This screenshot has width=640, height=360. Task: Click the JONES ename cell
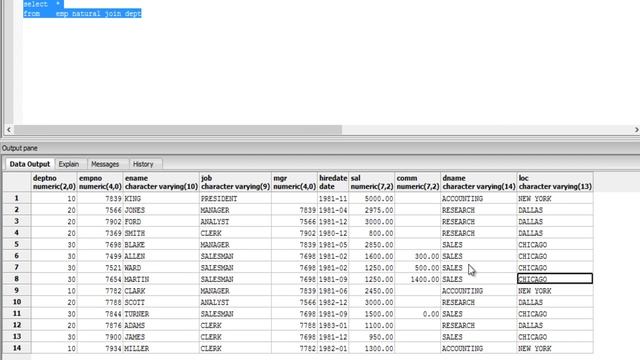pos(161,210)
